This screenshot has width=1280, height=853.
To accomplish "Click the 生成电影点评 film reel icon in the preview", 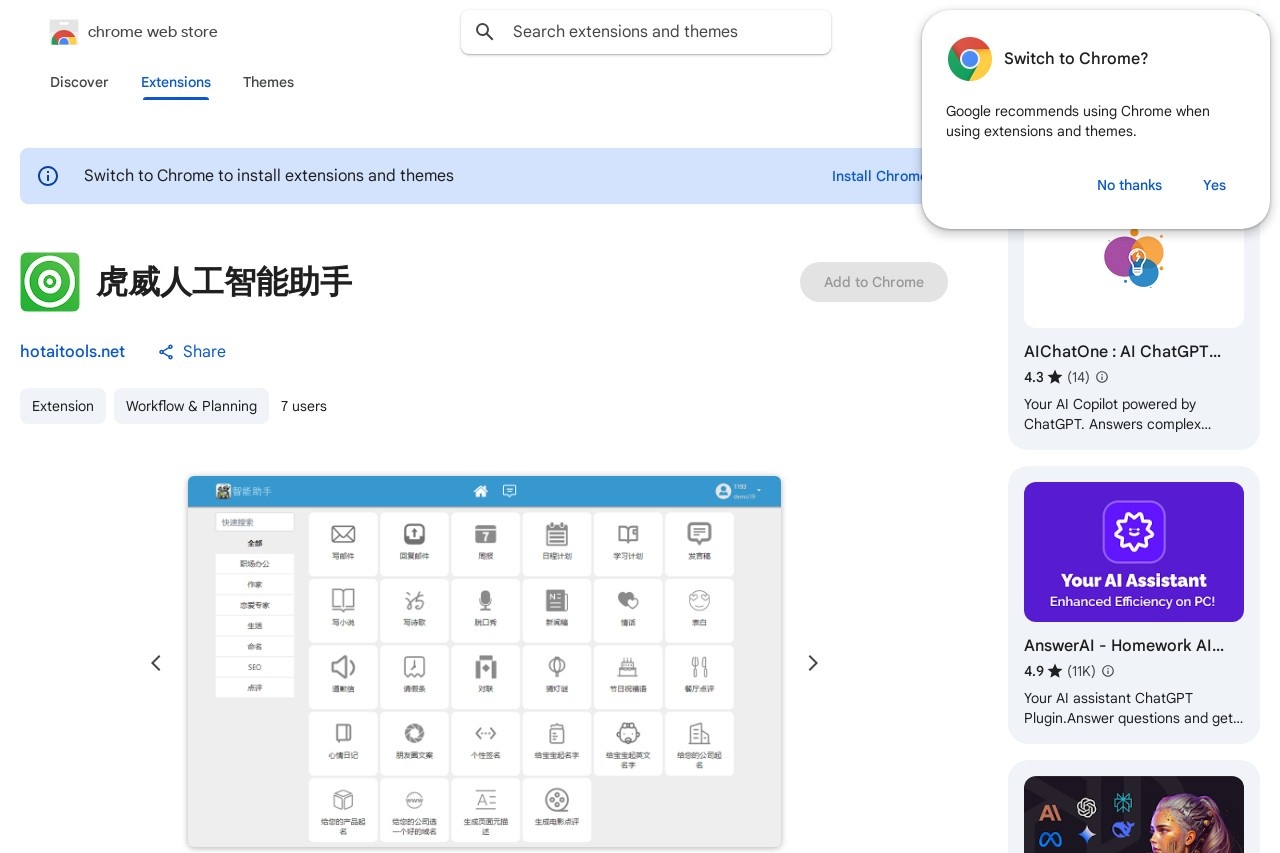I will [x=557, y=800].
